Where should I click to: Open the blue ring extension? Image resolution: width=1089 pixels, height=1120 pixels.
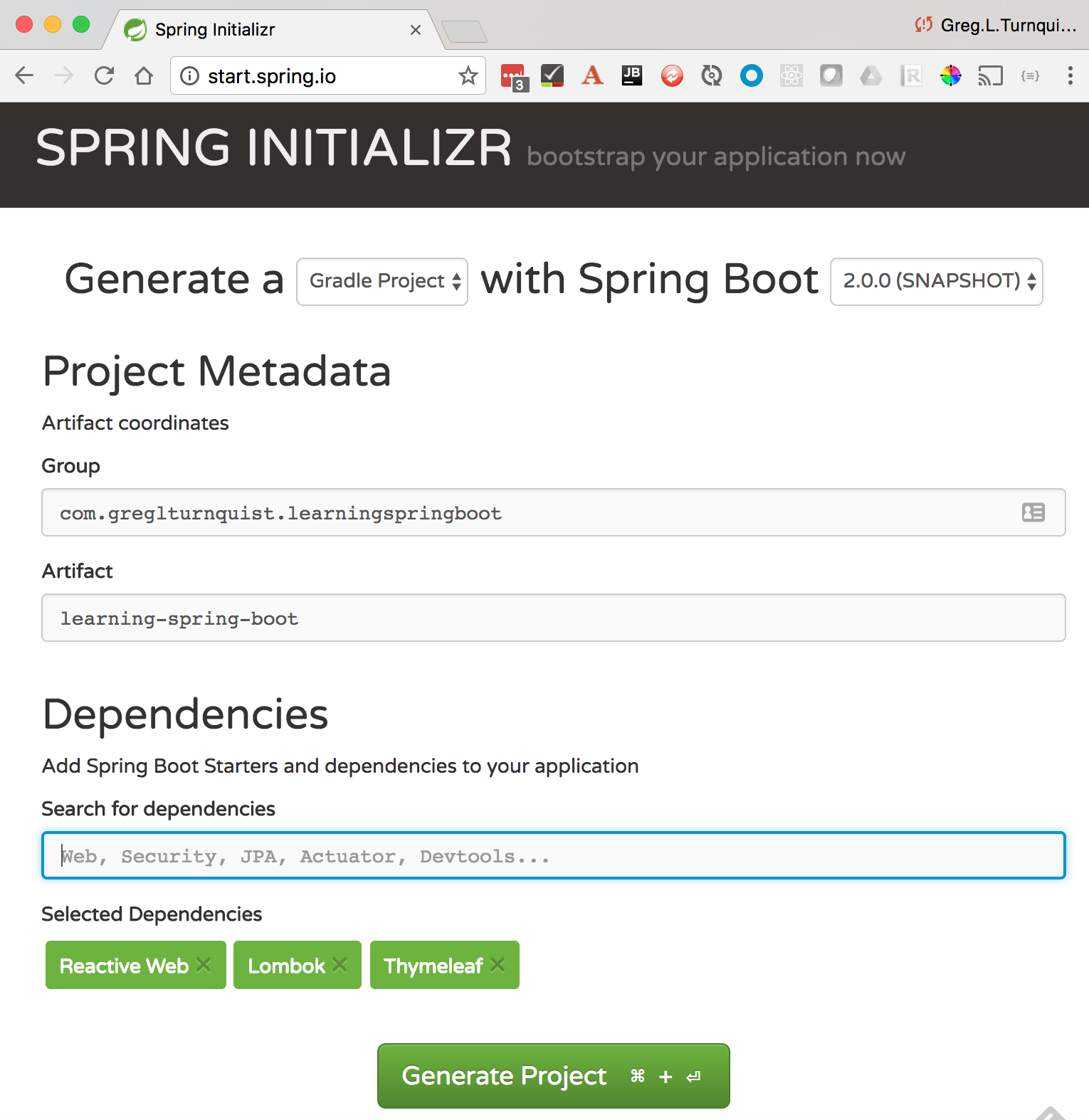pos(752,75)
